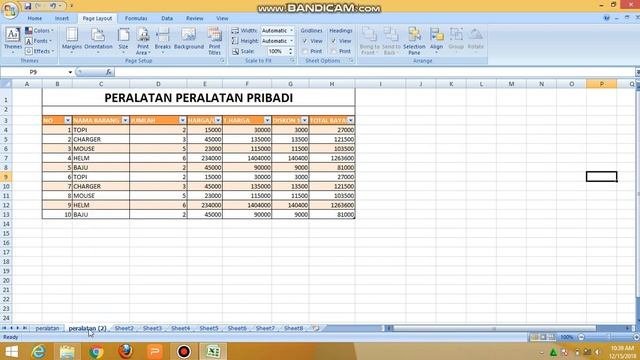The image size is (640, 360).
Task: Open Print Area options
Action: [143, 41]
